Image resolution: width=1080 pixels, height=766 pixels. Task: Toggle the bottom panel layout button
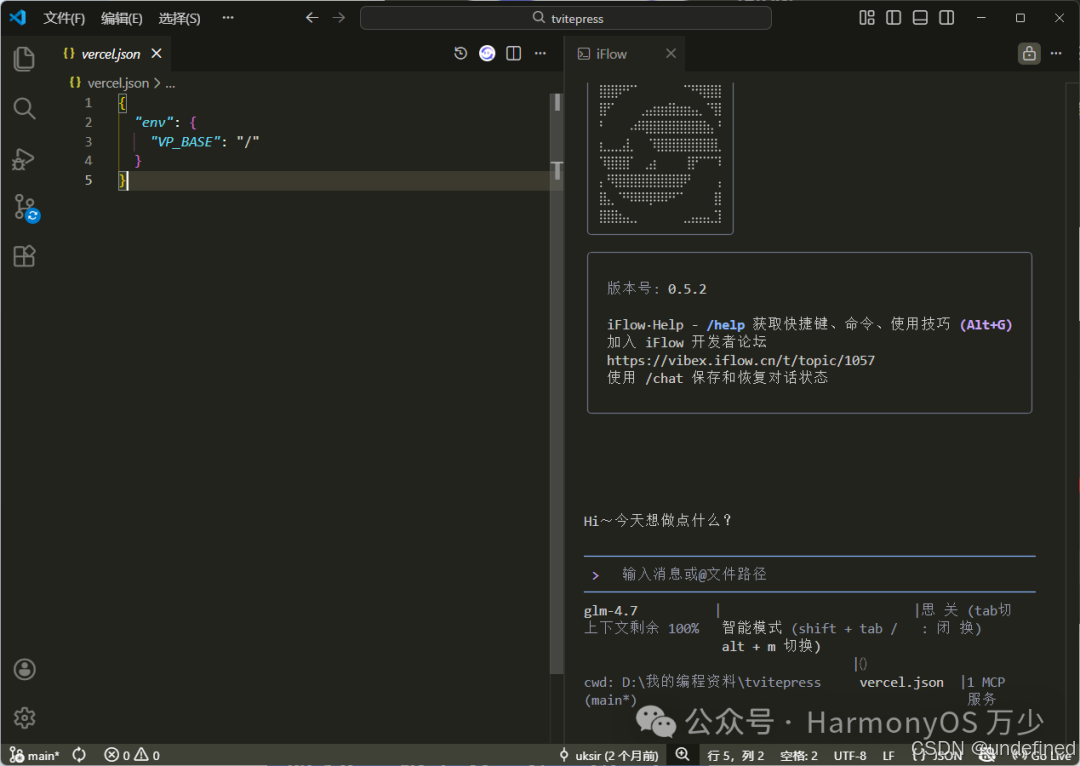tap(920, 18)
